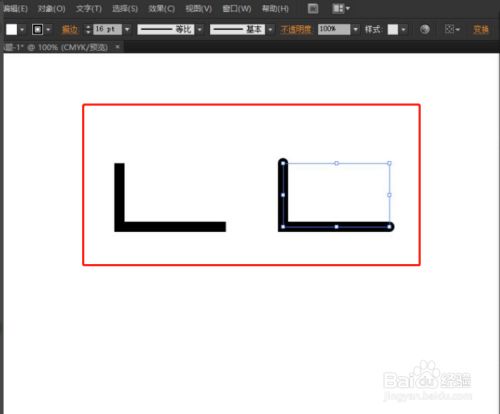Click the stroke color box icon
Image resolution: width=500 pixels, height=414 pixels.
pyautogui.click(x=37, y=29)
